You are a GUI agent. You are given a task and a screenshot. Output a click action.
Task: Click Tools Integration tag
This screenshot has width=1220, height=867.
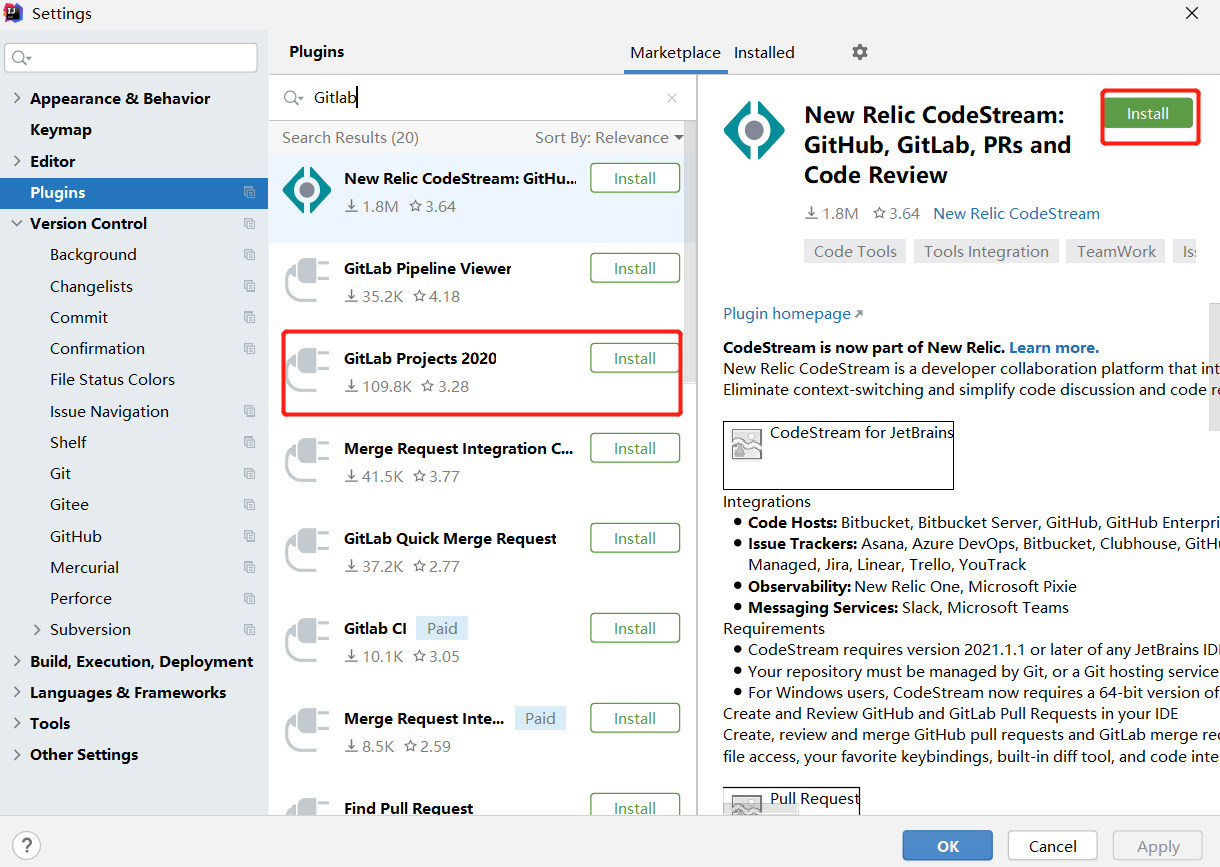986,251
